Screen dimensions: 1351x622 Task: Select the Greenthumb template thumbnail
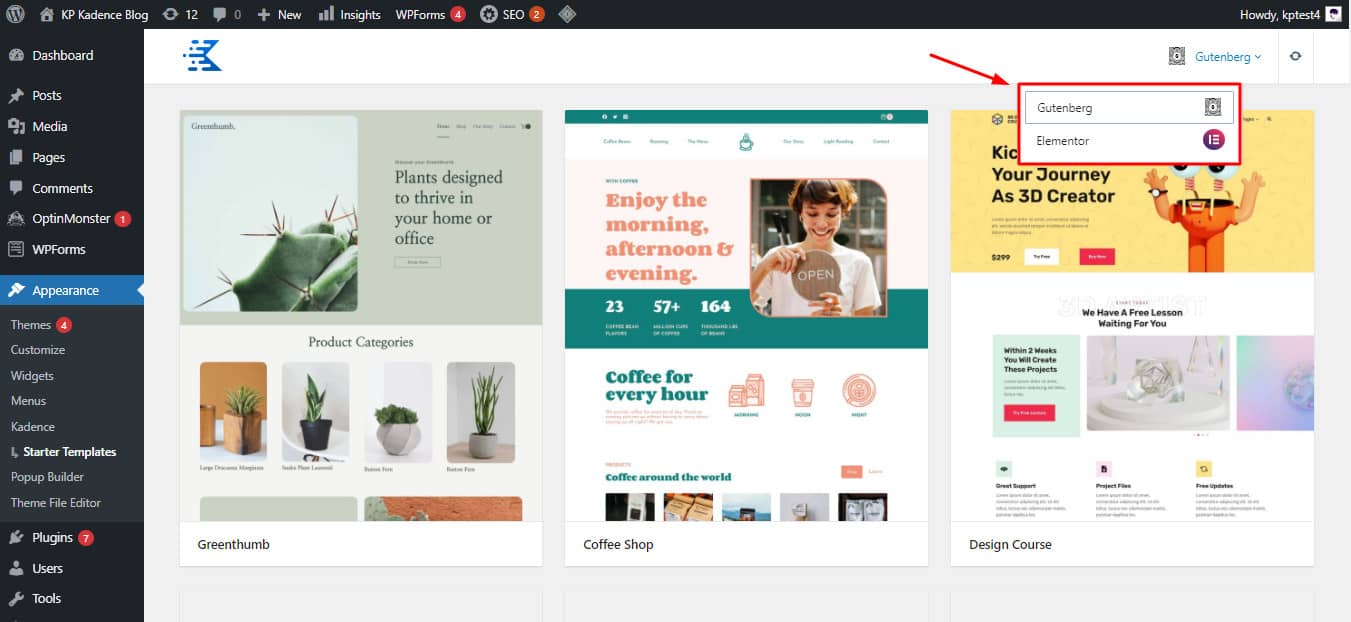click(x=361, y=315)
